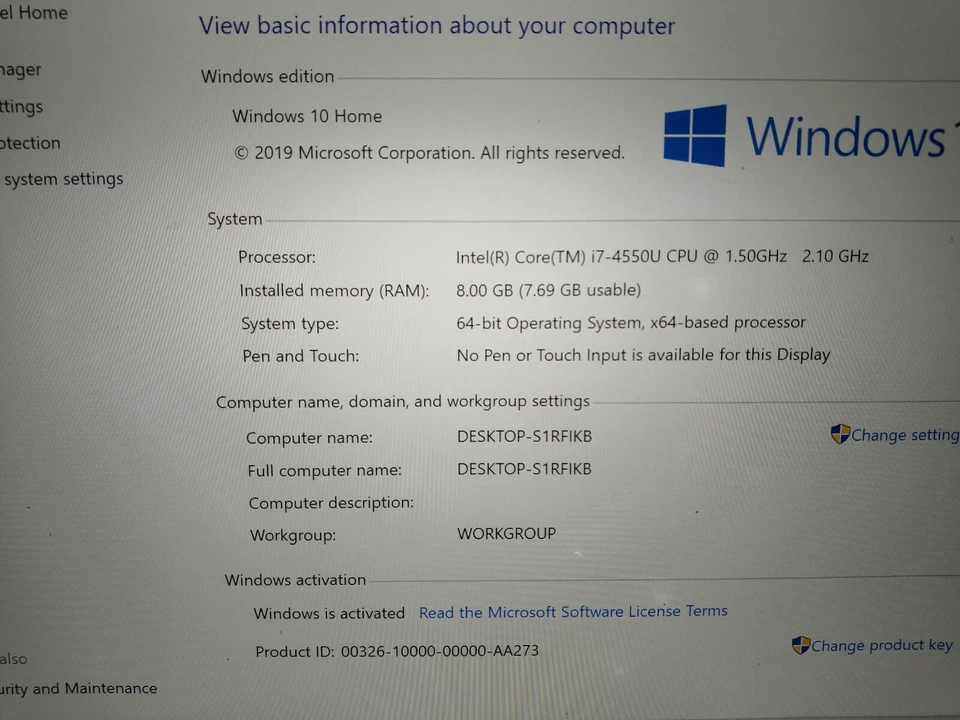Image resolution: width=960 pixels, height=720 pixels.
Task: Click 'View basic information about your computer' heading
Action: [437, 26]
